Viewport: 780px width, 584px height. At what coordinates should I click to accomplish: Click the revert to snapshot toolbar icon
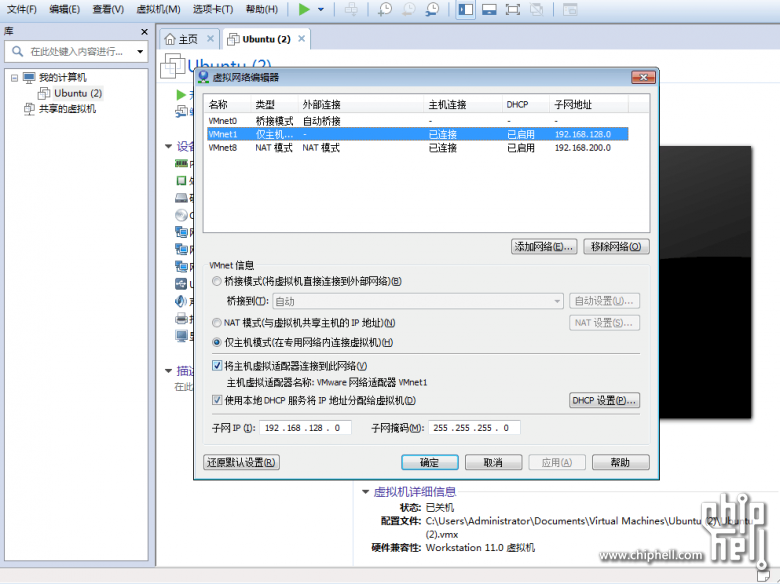[408, 9]
